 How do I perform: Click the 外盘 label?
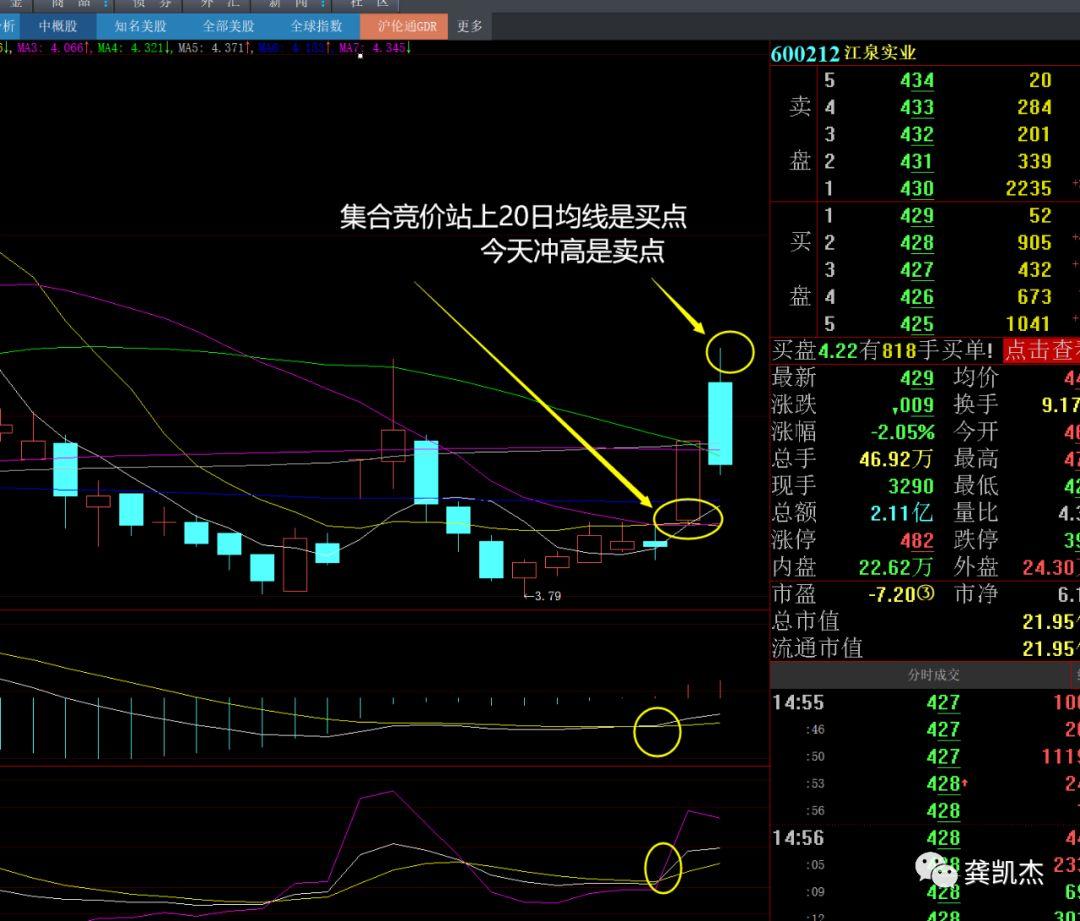(976, 567)
